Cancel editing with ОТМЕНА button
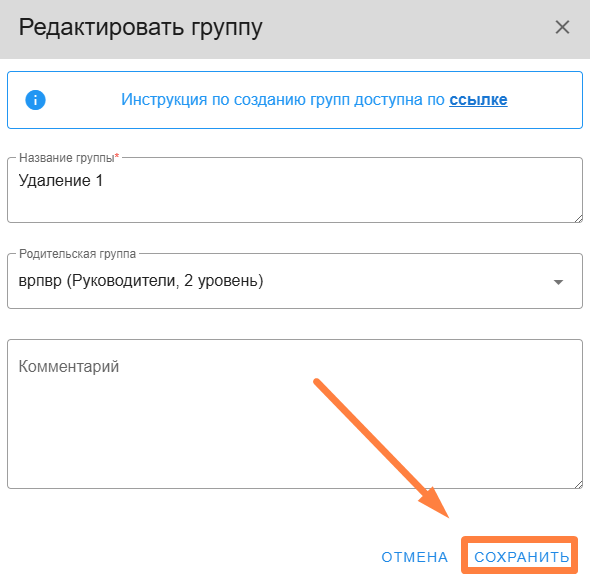The width and height of the screenshot is (590, 581). (415, 557)
